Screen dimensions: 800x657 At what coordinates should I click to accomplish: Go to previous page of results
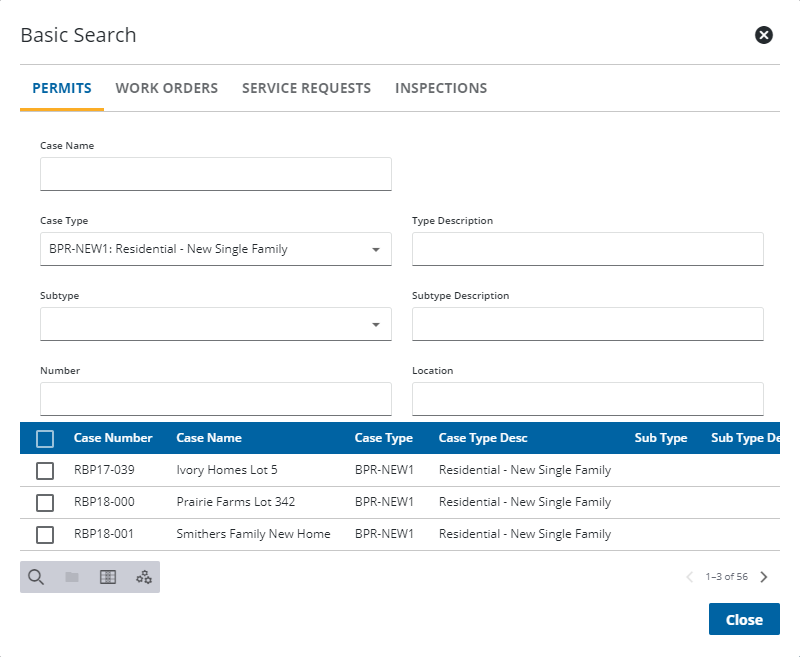[x=689, y=577]
